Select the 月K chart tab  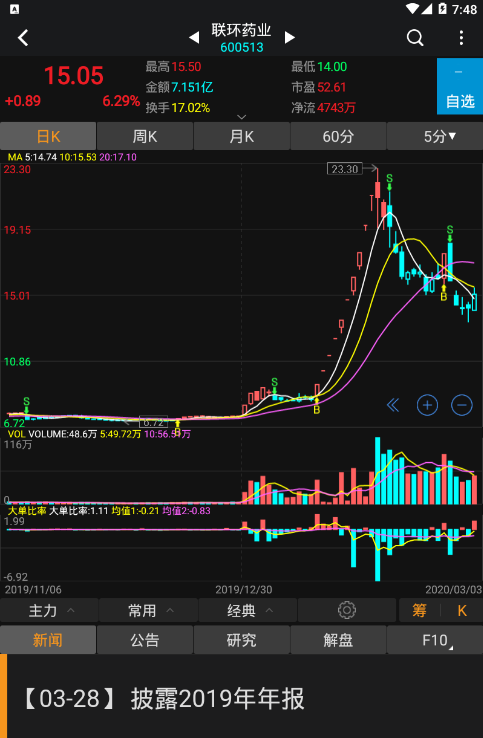242,136
